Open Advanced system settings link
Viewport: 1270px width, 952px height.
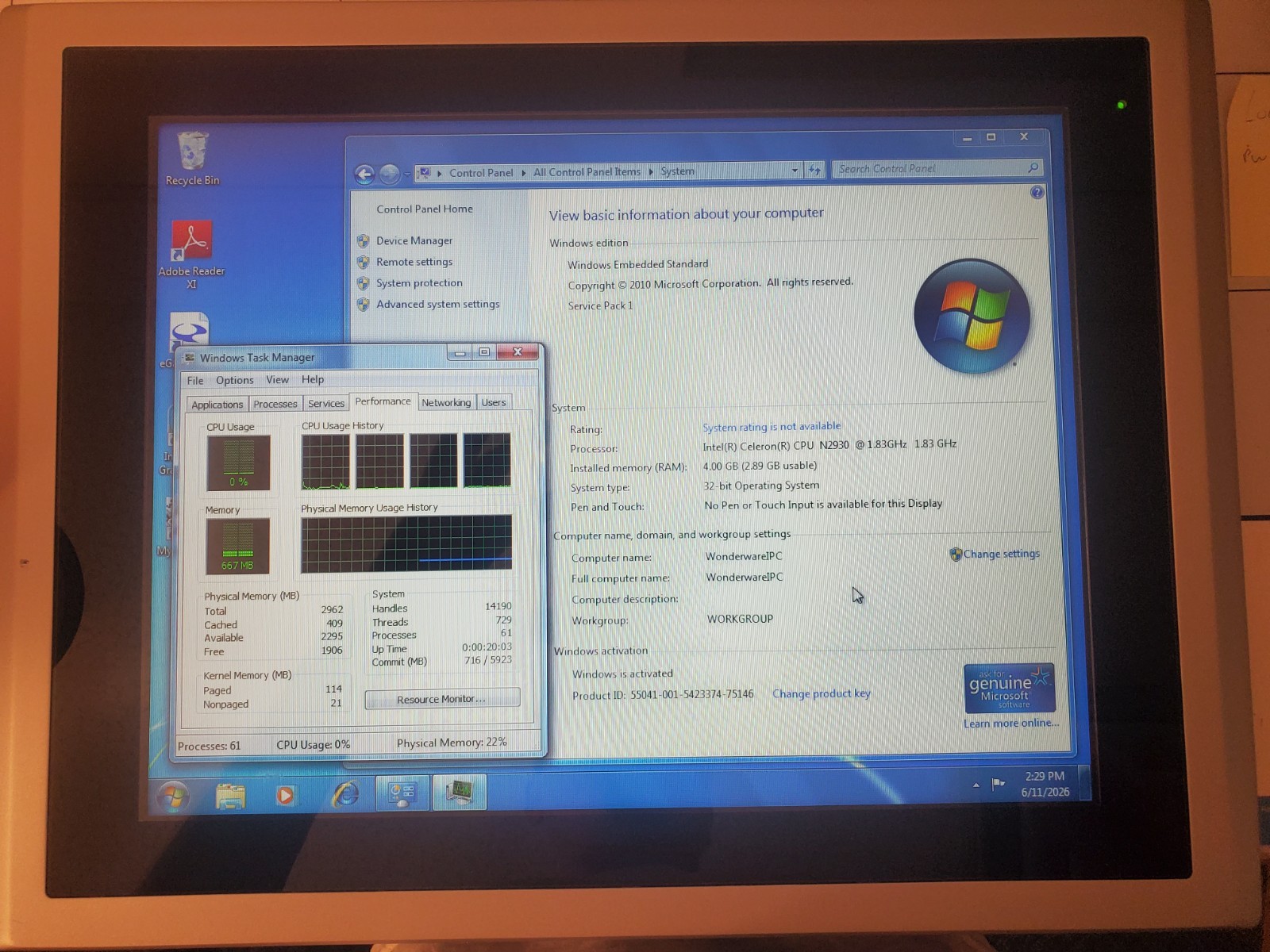[x=438, y=304]
